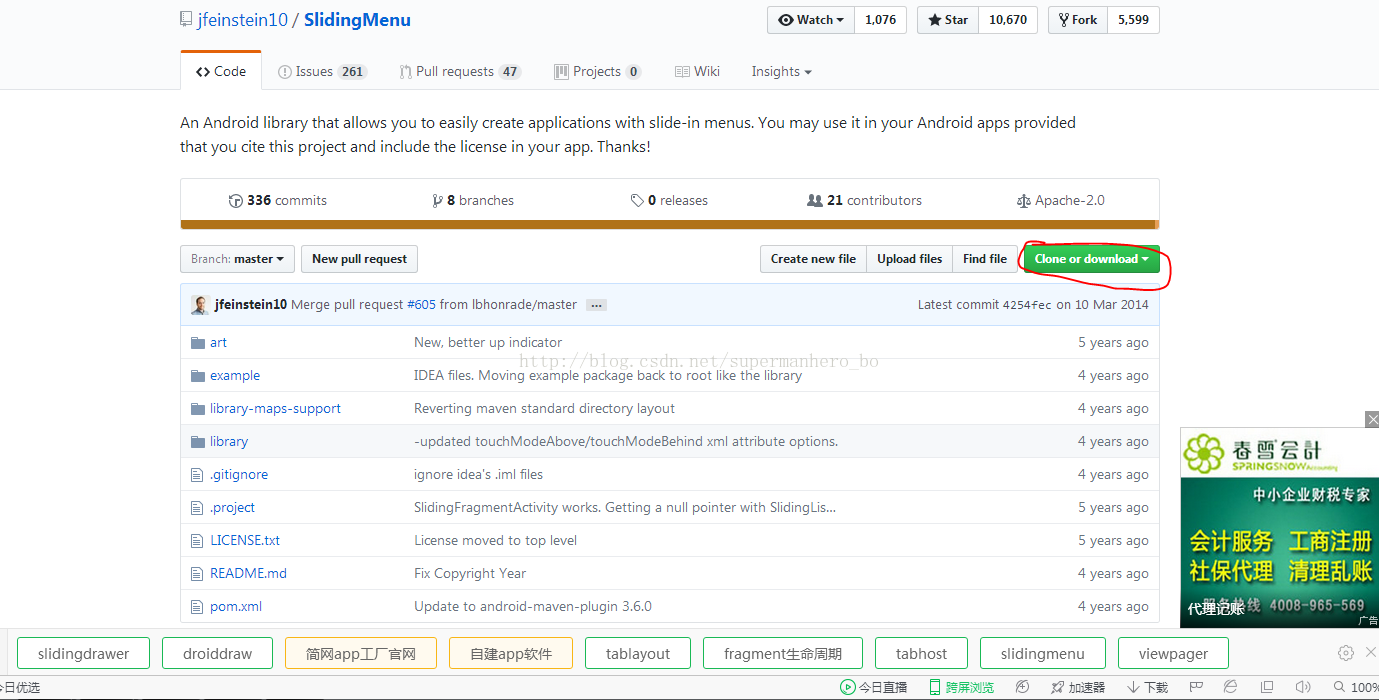
Task: Open the LICENSE.txt file
Action: [x=245, y=540]
